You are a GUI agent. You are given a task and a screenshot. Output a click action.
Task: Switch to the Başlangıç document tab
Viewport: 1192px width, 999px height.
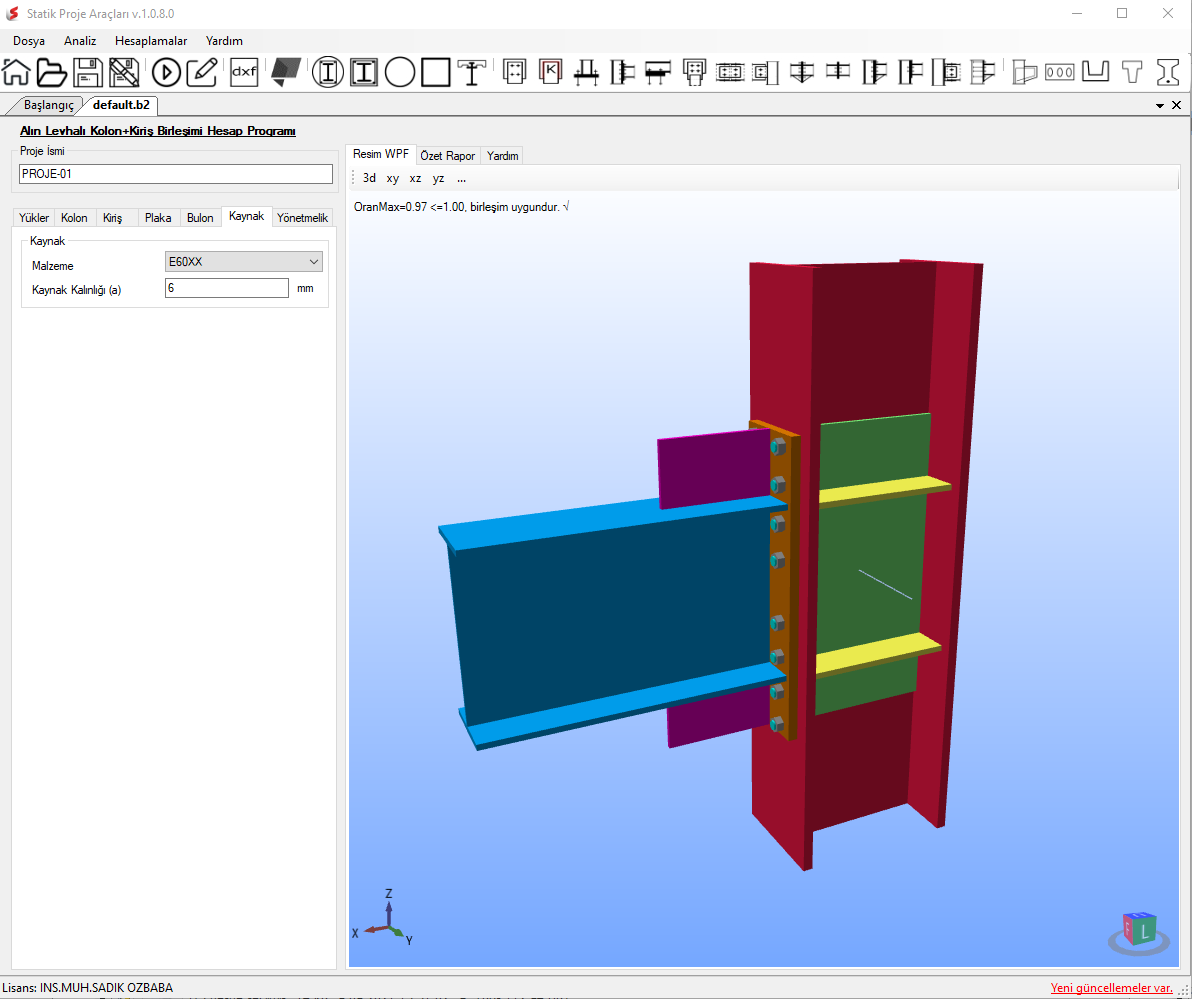[48, 105]
